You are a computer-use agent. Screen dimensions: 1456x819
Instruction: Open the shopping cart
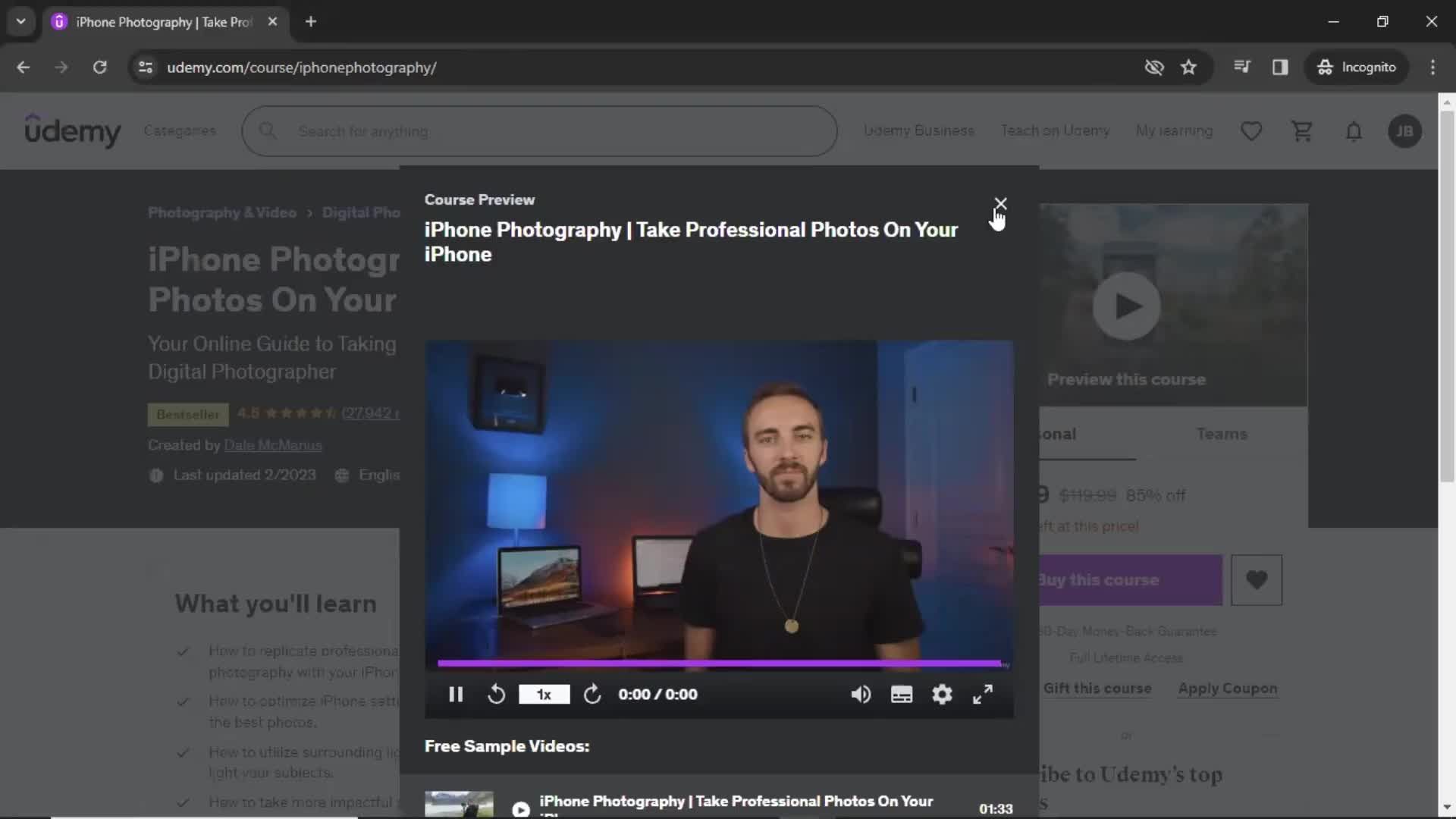tap(1302, 131)
